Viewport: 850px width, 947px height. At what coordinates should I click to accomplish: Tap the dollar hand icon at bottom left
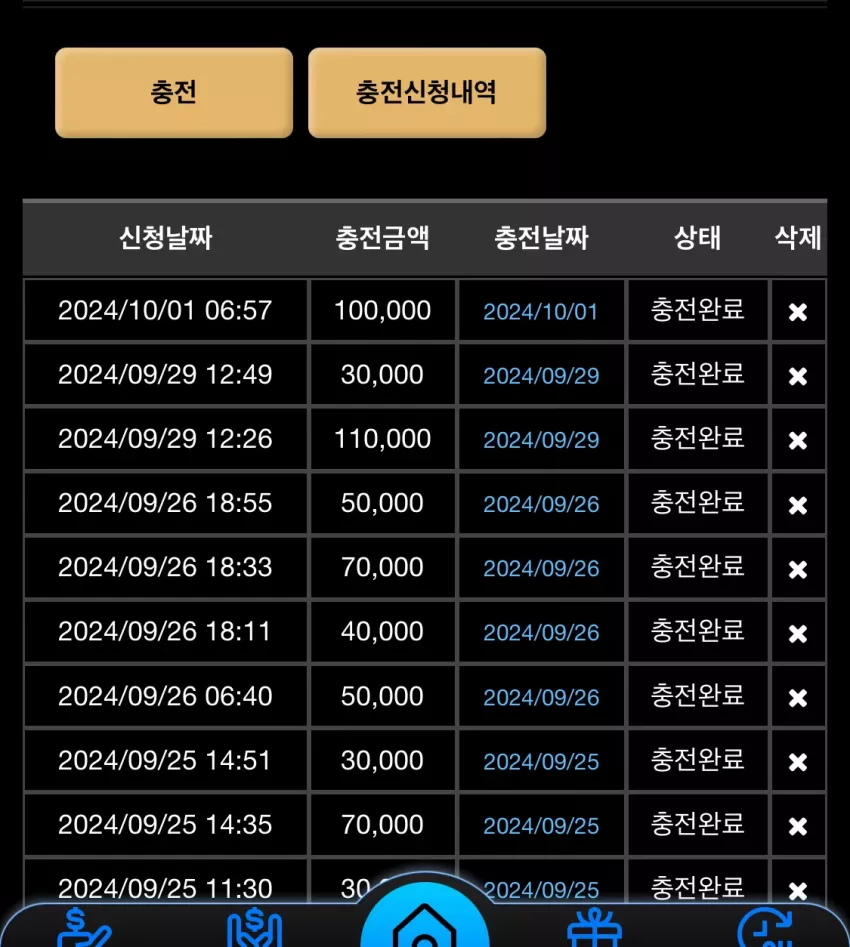[84, 928]
